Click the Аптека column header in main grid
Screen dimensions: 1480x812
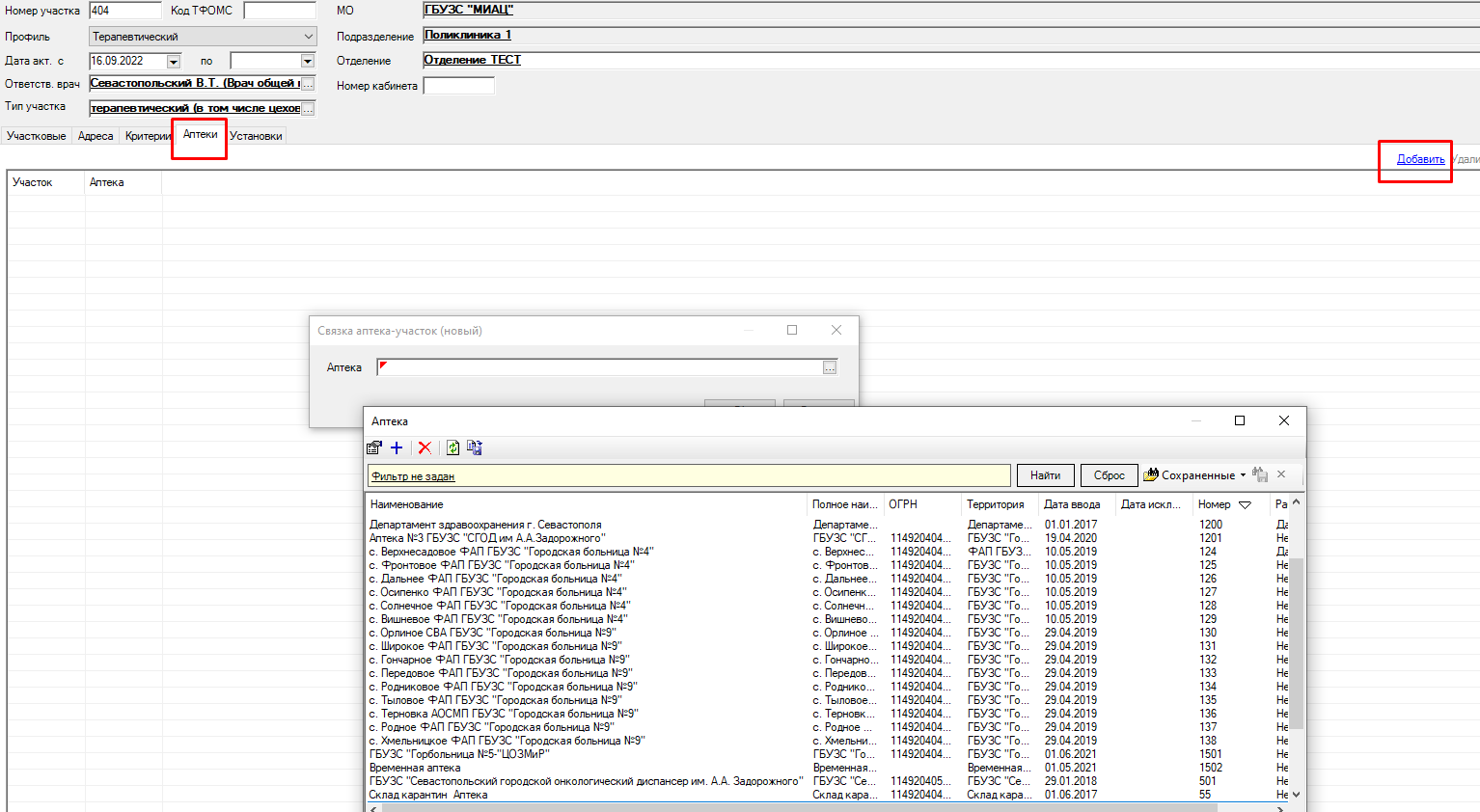click(123, 182)
